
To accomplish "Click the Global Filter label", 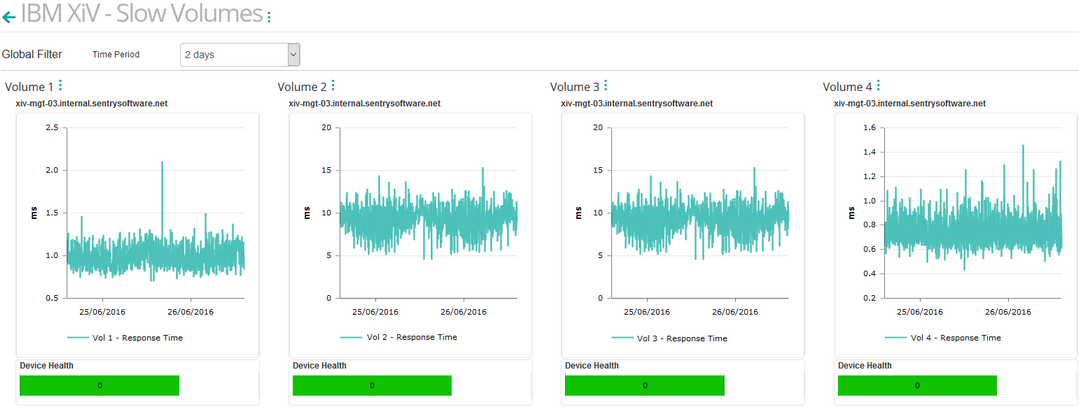I will point(32,54).
